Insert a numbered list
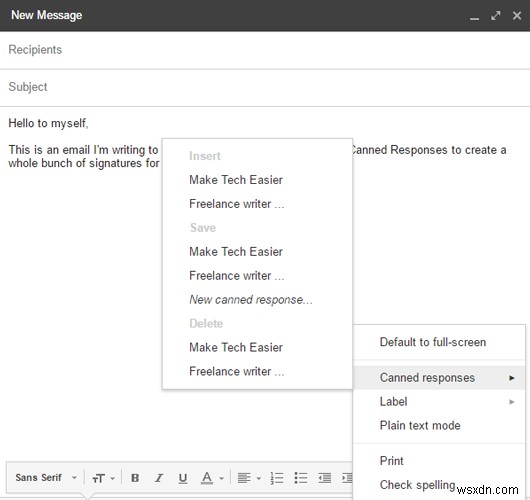530x500 pixels. click(x=277, y=478)
